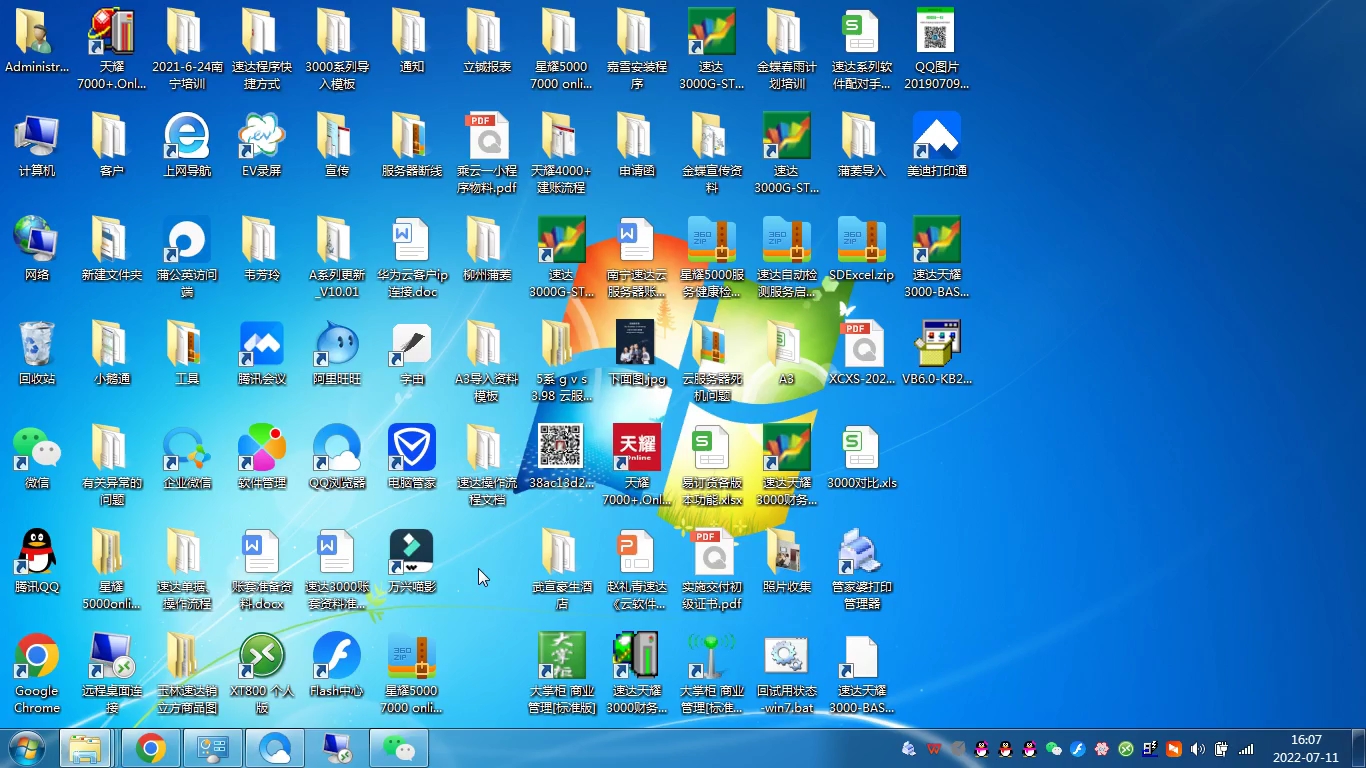The image size is (1366, 768).
Task: Select the XCXS-202... PDF file
Action: click(862, 354)
